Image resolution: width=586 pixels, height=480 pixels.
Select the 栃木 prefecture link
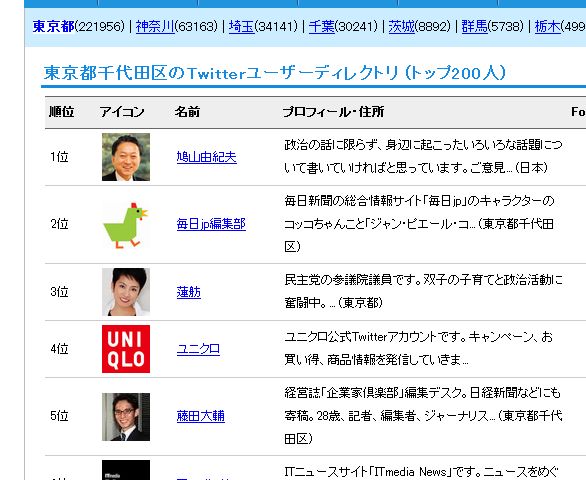(x=548, y=26)
